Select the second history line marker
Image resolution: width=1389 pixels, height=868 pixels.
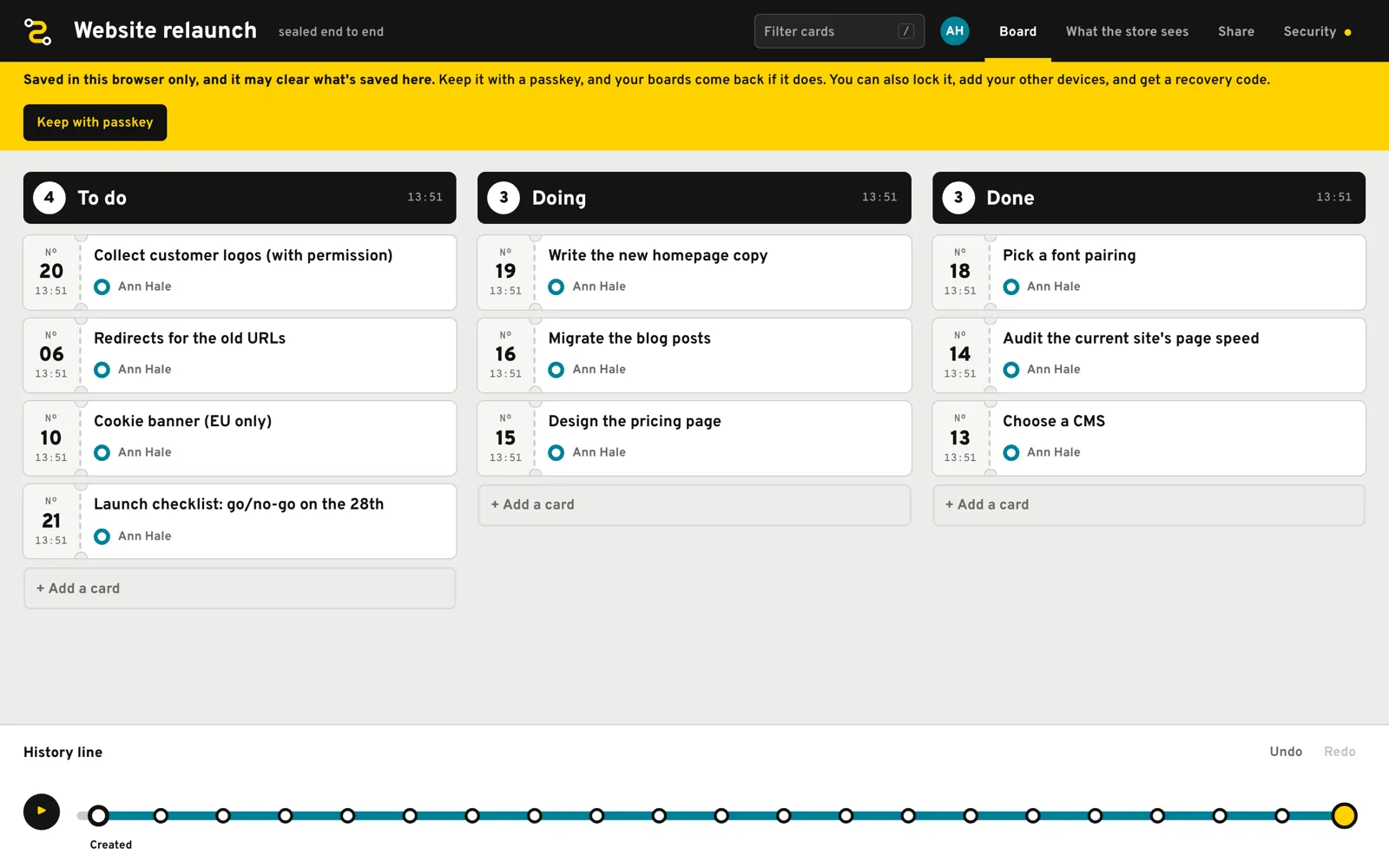pos(161,816)
